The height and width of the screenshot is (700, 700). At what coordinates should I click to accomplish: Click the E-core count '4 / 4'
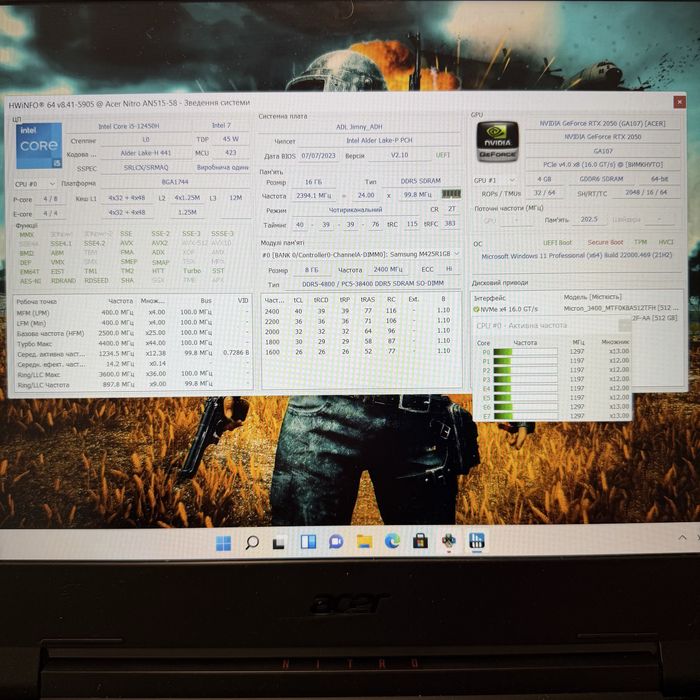point(50,213)
